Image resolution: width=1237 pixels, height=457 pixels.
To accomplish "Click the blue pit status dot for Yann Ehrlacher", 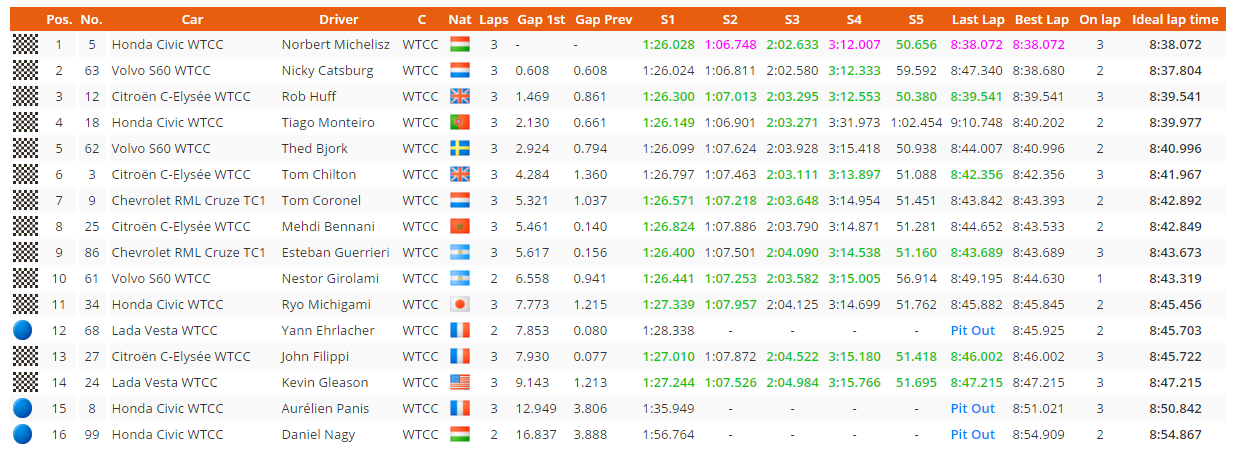I will pyautogui.click(x=23, y=330).
